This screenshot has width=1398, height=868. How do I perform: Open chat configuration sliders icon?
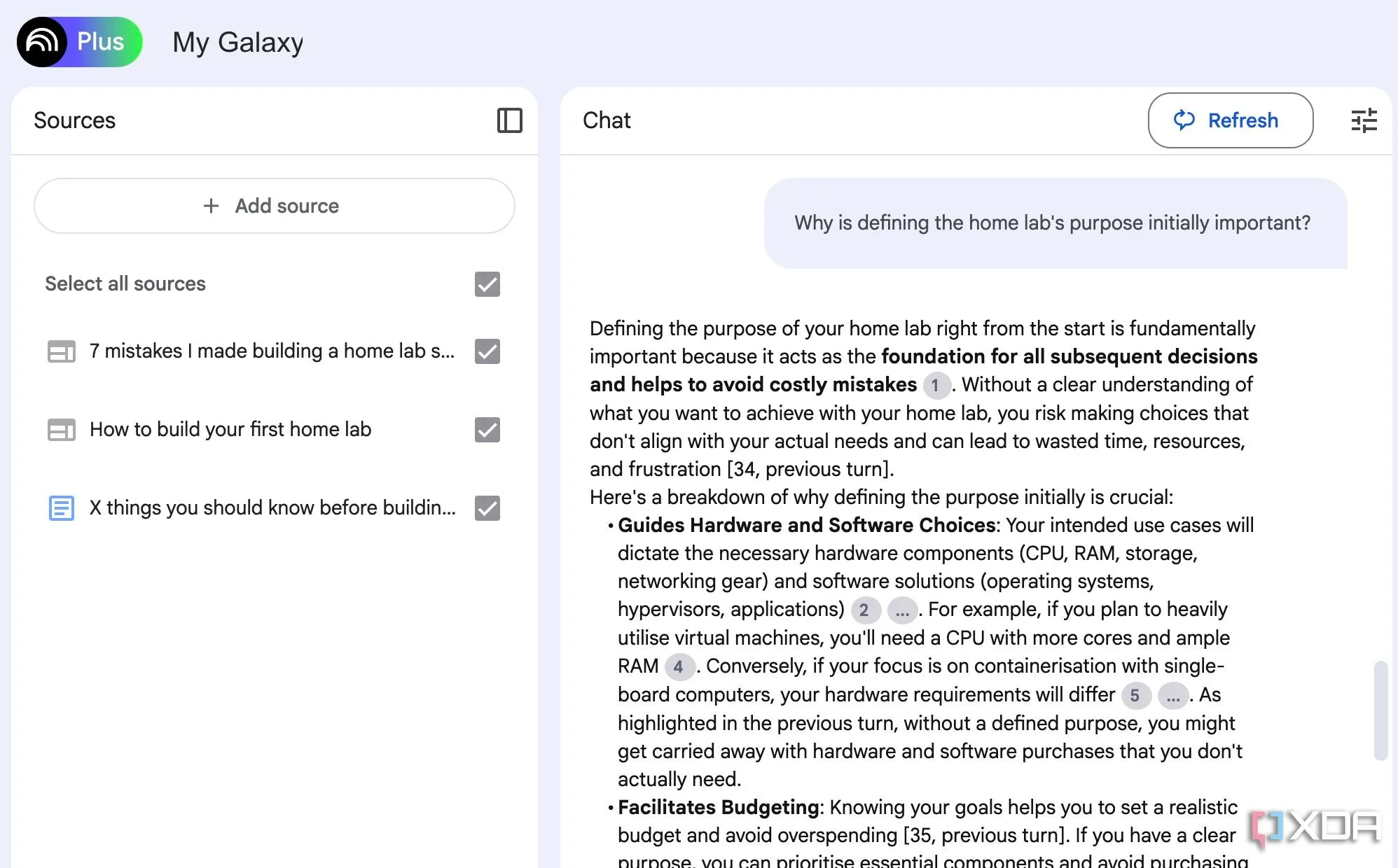[1363, 120]
